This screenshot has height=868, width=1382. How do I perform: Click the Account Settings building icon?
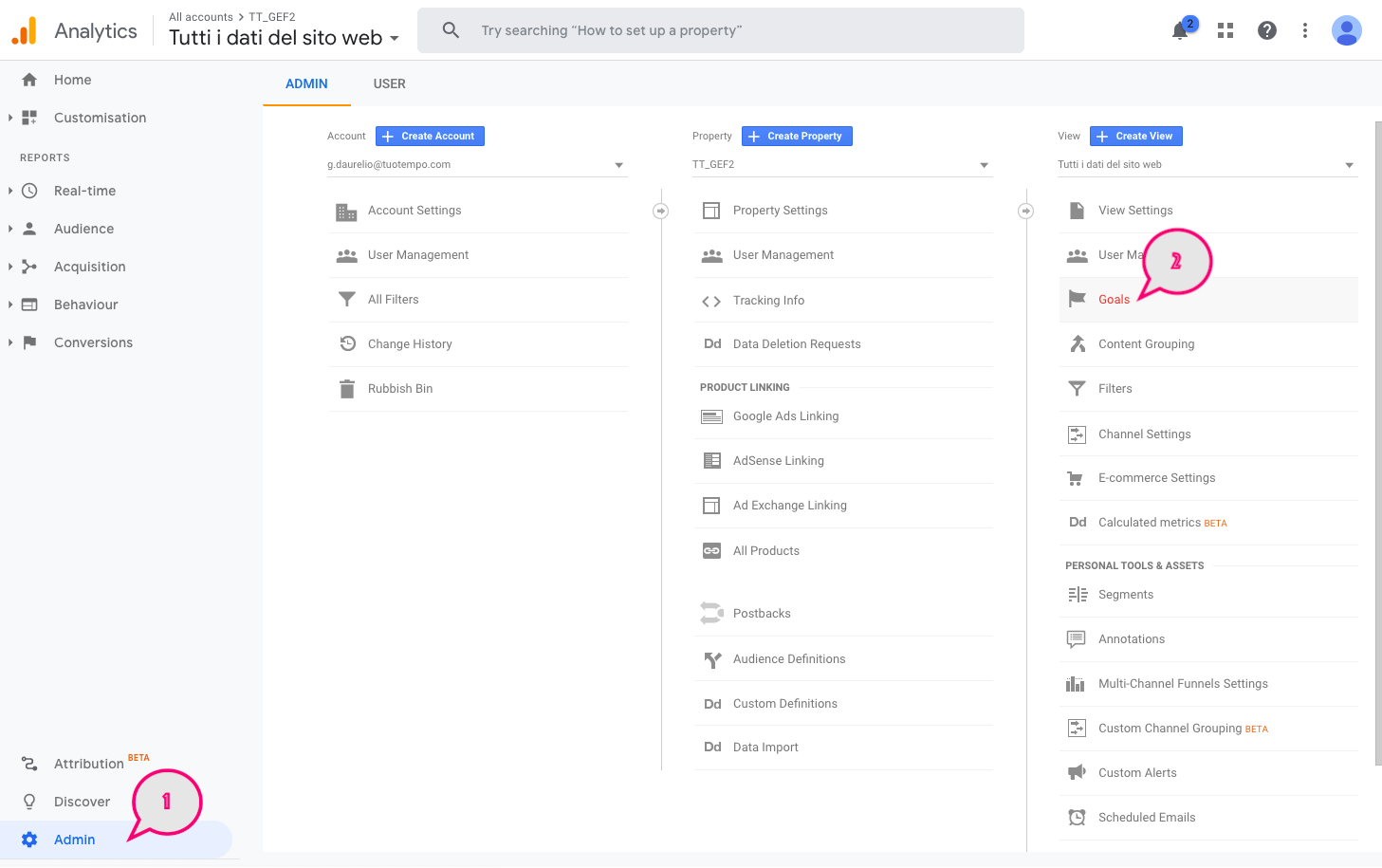346,212
